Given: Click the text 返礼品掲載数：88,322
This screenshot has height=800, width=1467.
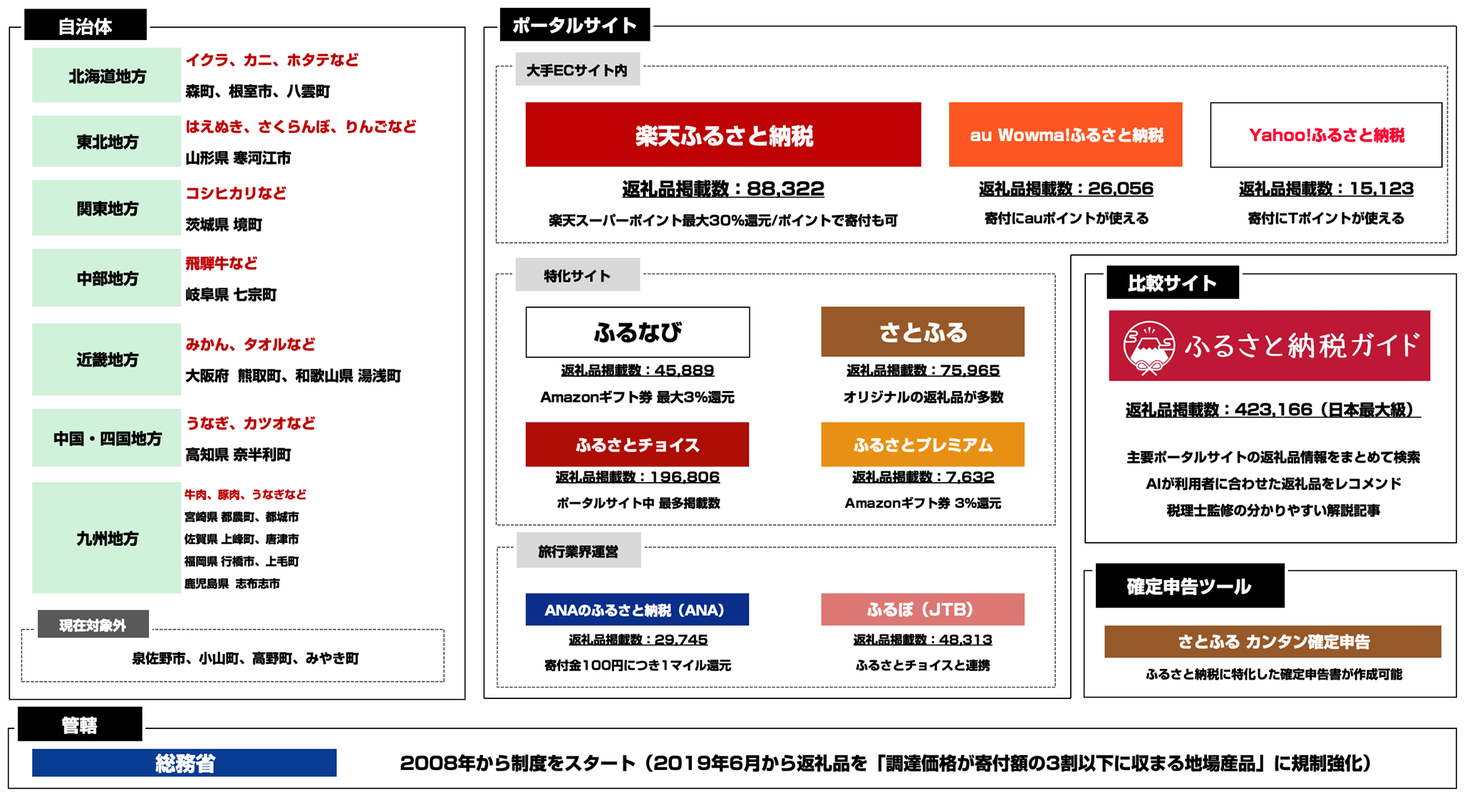Looking at the screenshot, I should coord(723,188).
